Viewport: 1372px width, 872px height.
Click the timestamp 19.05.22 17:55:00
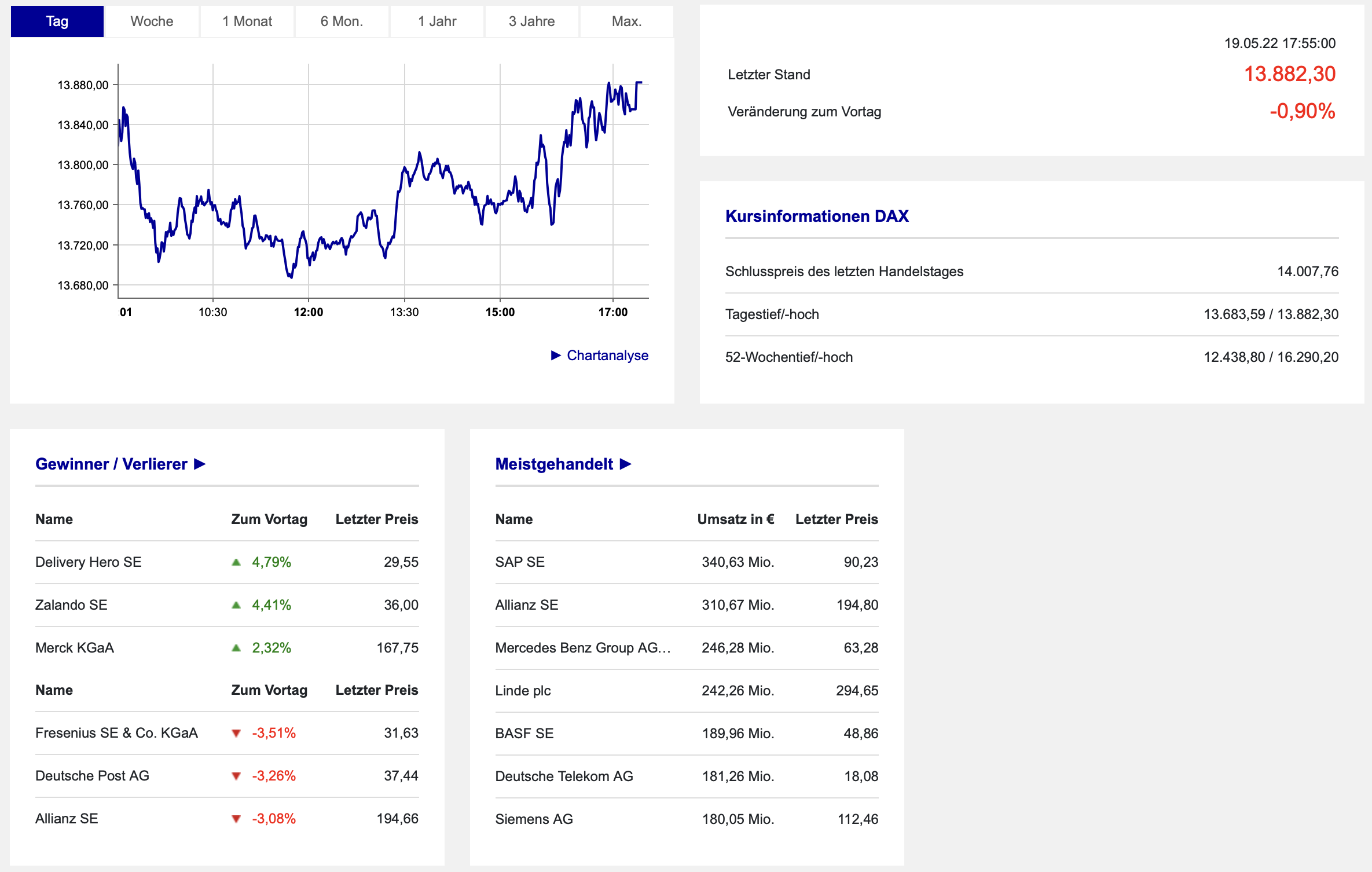[x=1280, y=43]
